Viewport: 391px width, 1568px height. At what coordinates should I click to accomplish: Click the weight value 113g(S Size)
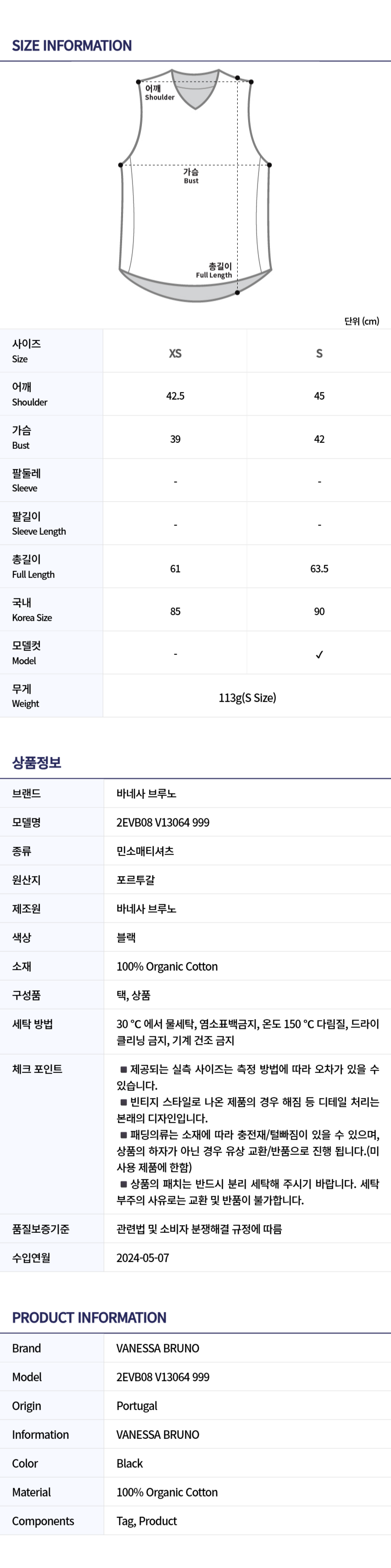tap(247, 698)
